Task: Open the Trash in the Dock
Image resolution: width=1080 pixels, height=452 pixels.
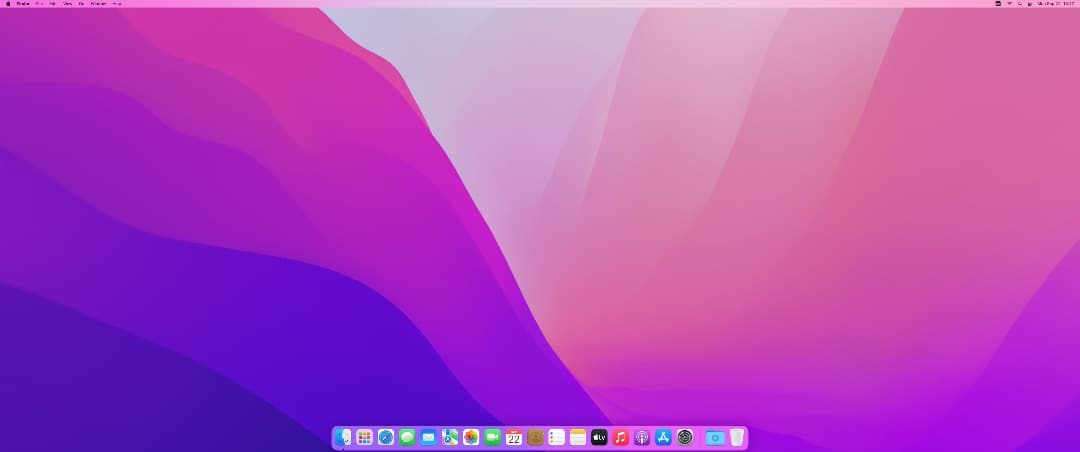Action: [737, 437]
